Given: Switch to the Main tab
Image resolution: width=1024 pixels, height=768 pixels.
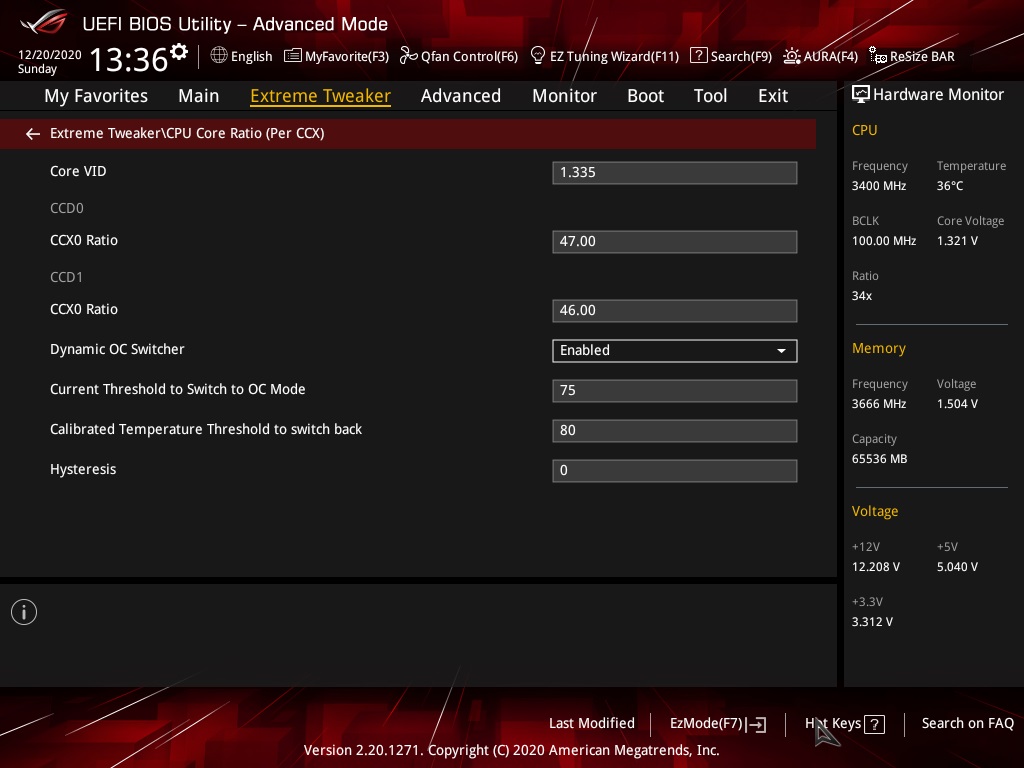Looking at the screenshot, I should pos(199,96).
